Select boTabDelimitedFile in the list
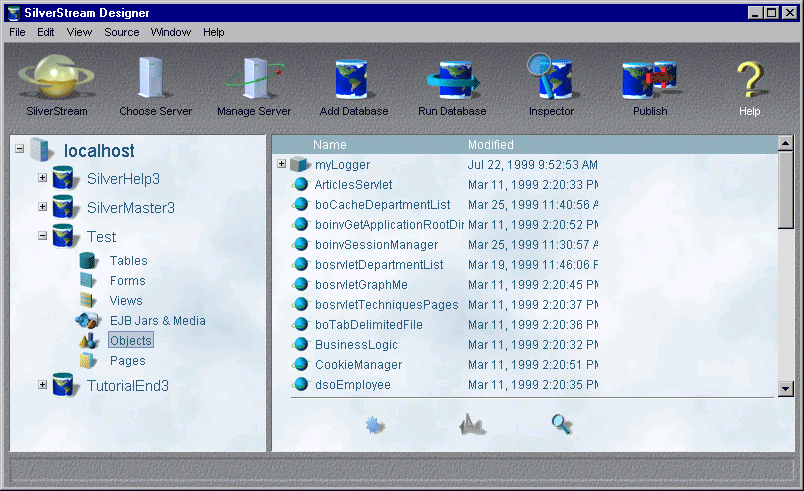 (369, 324)
